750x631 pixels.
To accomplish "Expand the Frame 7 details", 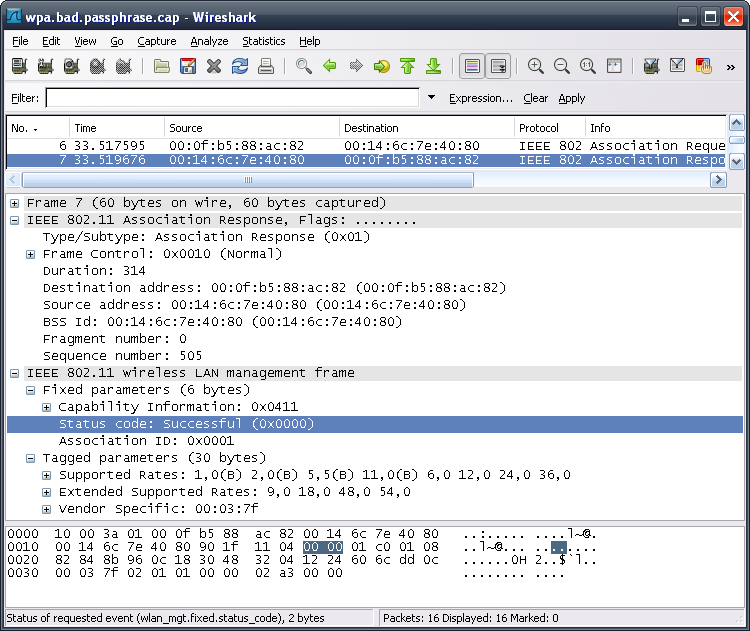I will (15, 203).
